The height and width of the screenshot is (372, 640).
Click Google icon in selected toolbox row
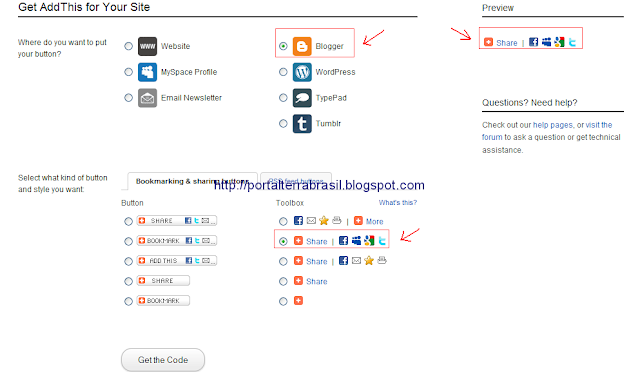point(369,241)
